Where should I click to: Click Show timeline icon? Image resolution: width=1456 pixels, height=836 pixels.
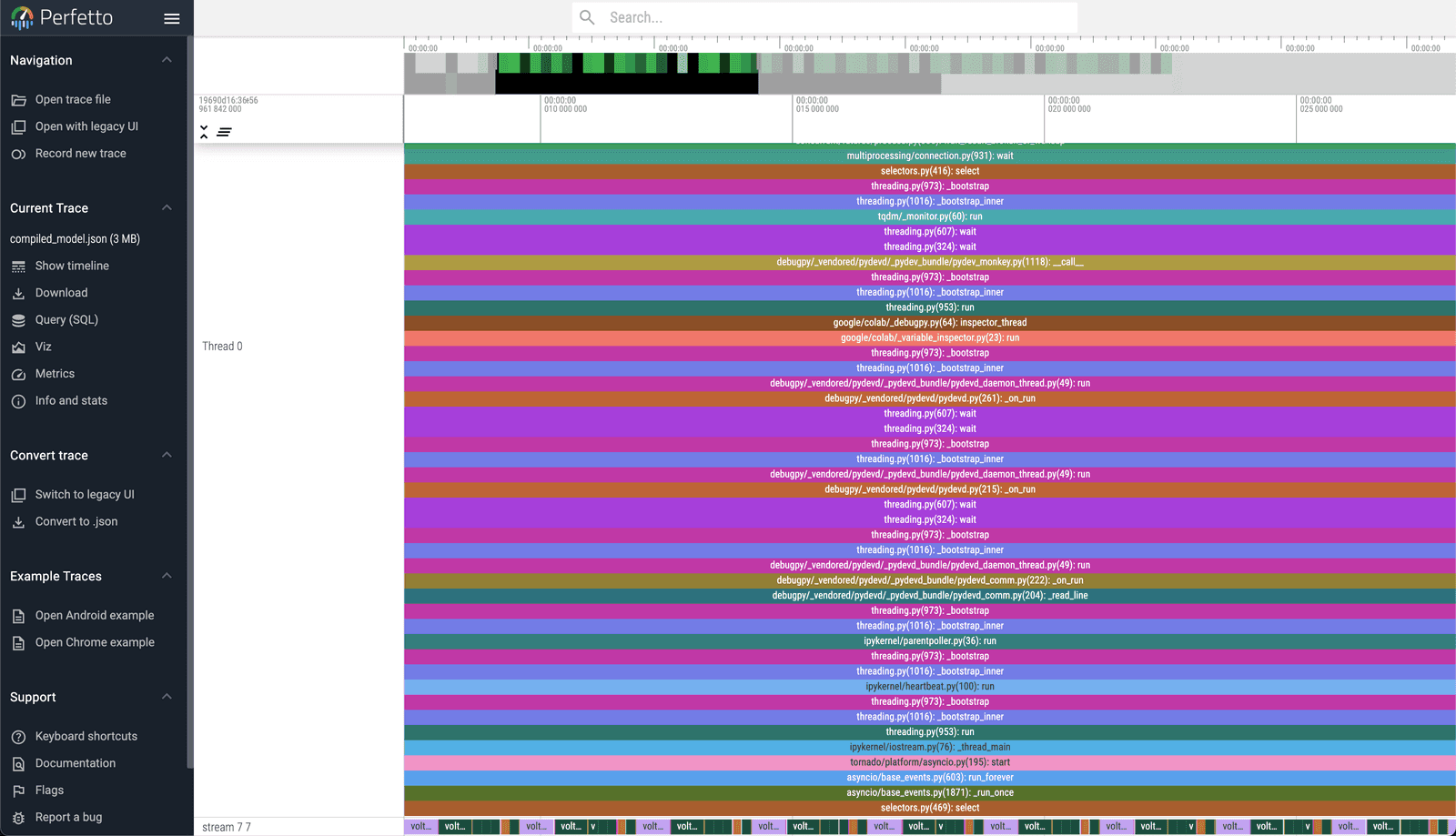(18, 267)
